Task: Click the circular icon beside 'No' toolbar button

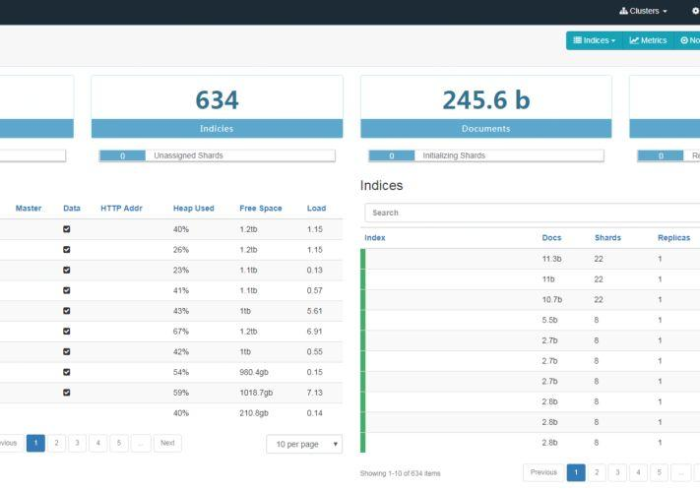Action: point(684,40)
